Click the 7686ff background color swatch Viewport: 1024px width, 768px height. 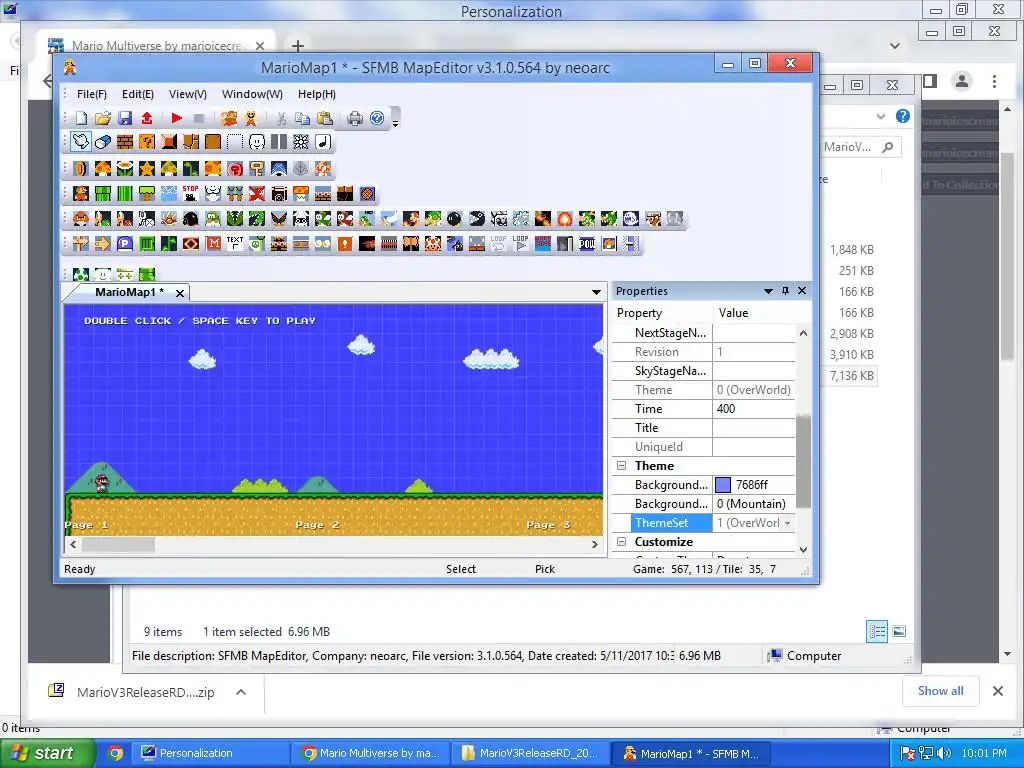pos(723,485)
